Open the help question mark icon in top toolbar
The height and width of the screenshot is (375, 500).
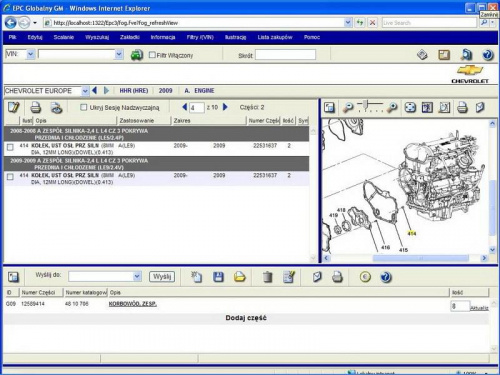click(488, 55)
